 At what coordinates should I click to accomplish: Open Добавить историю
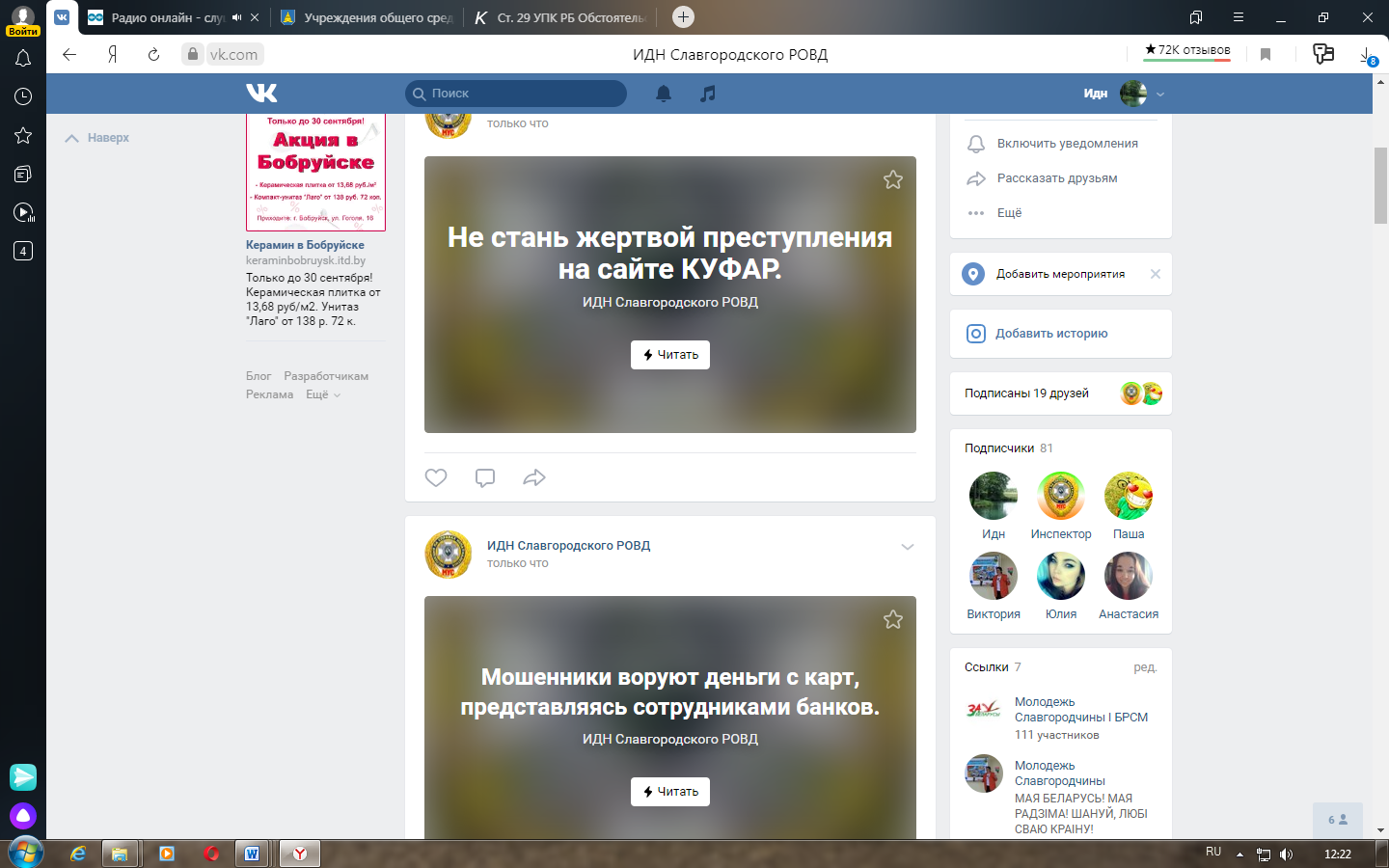[x=1051, y=334]
